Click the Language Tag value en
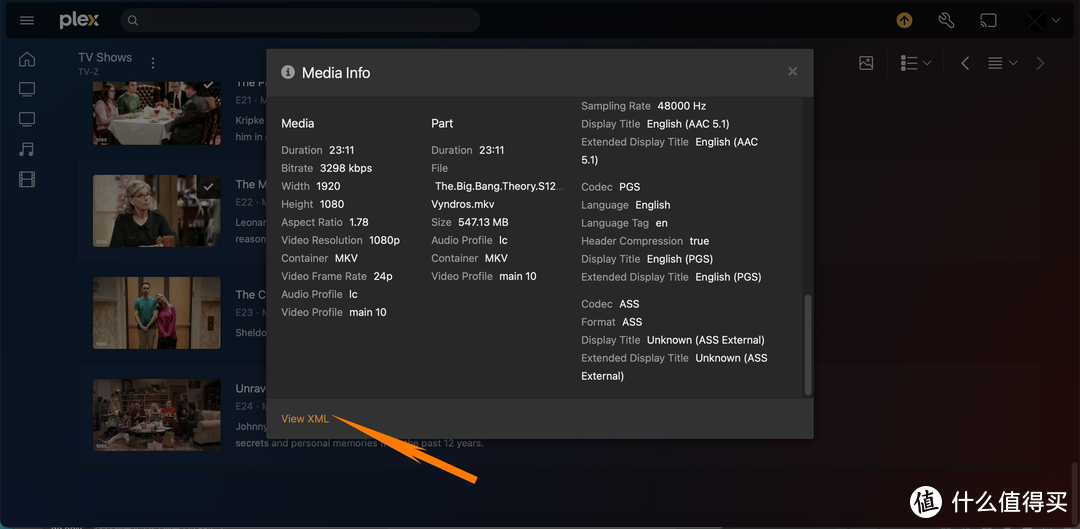The width and height of the screenshot is (1080, 529). pyautogui.click(x=662, y=223)
